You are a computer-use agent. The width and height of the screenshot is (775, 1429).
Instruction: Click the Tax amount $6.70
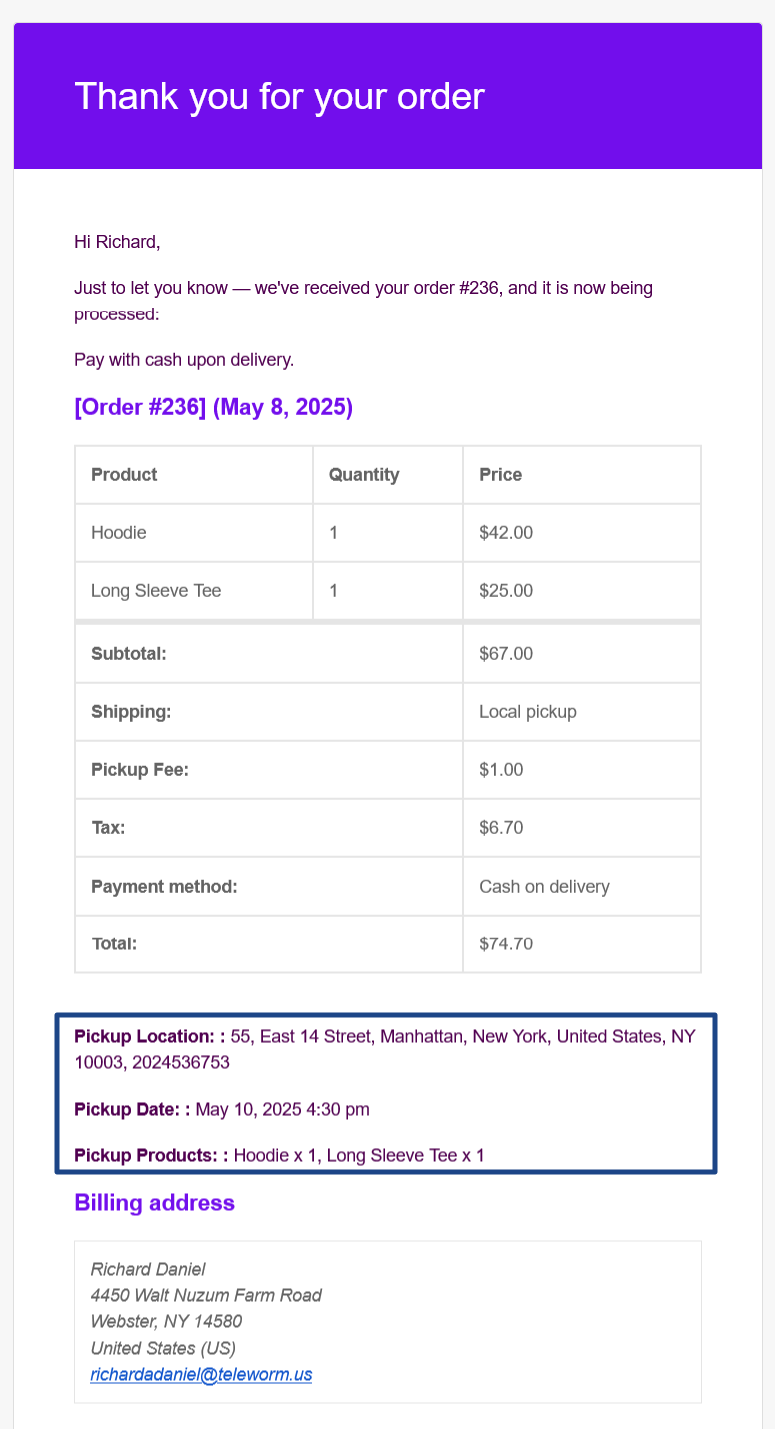point(502,828)
